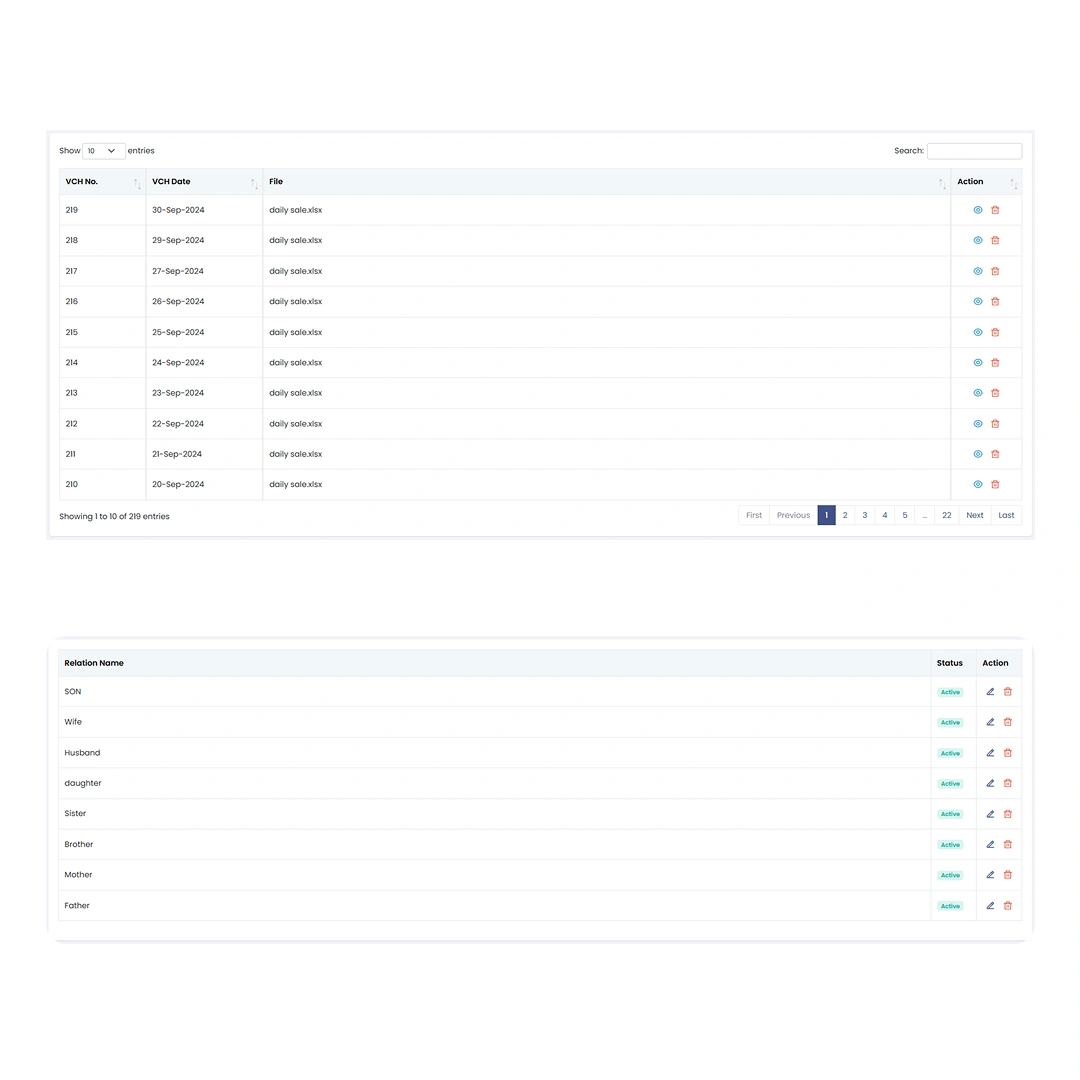Sort table by VCH Date column
This screenshot has height=1080, width=1080.
click(204, 182)
